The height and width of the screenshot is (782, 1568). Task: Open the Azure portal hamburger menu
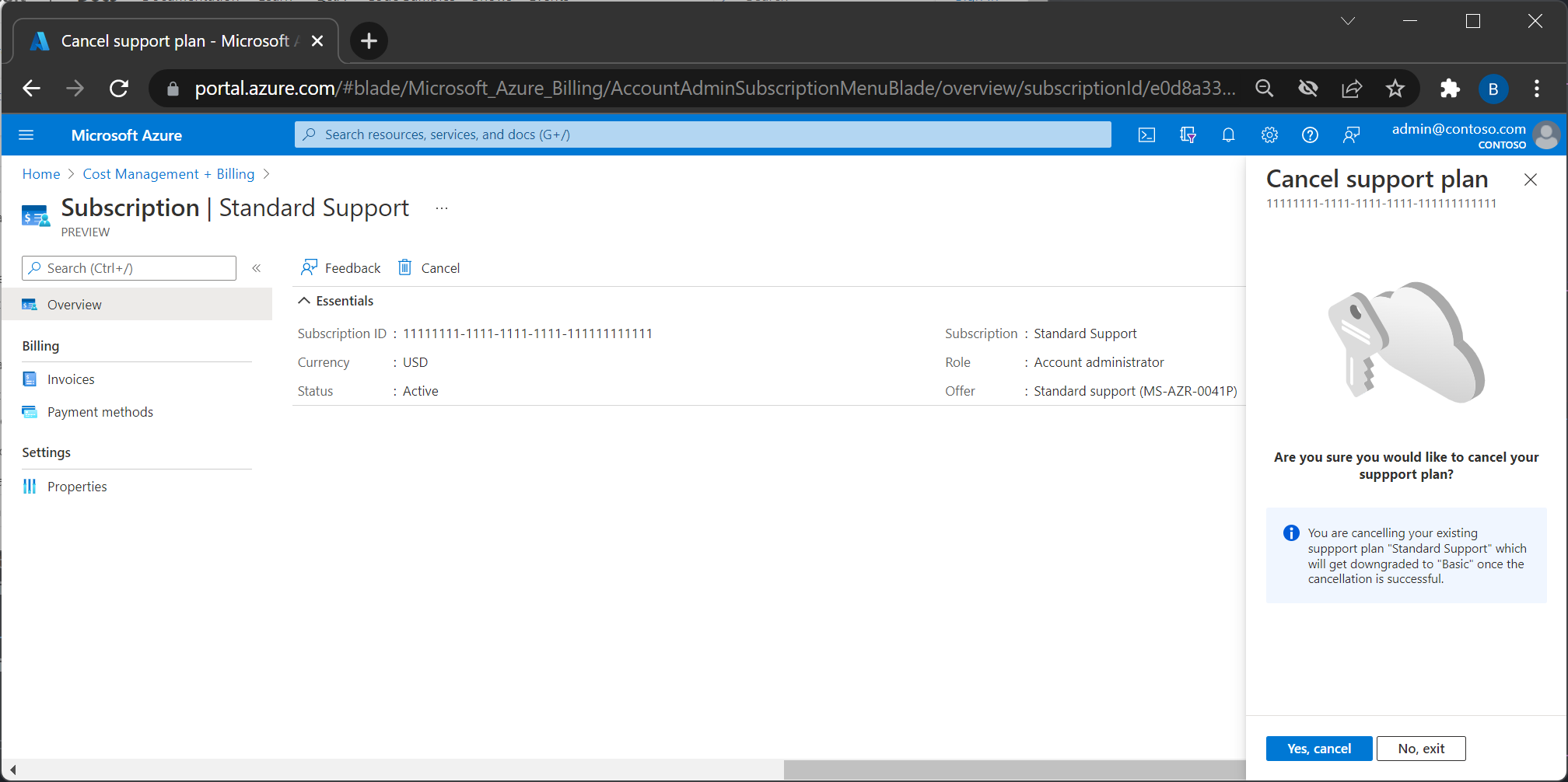(26, 135)
